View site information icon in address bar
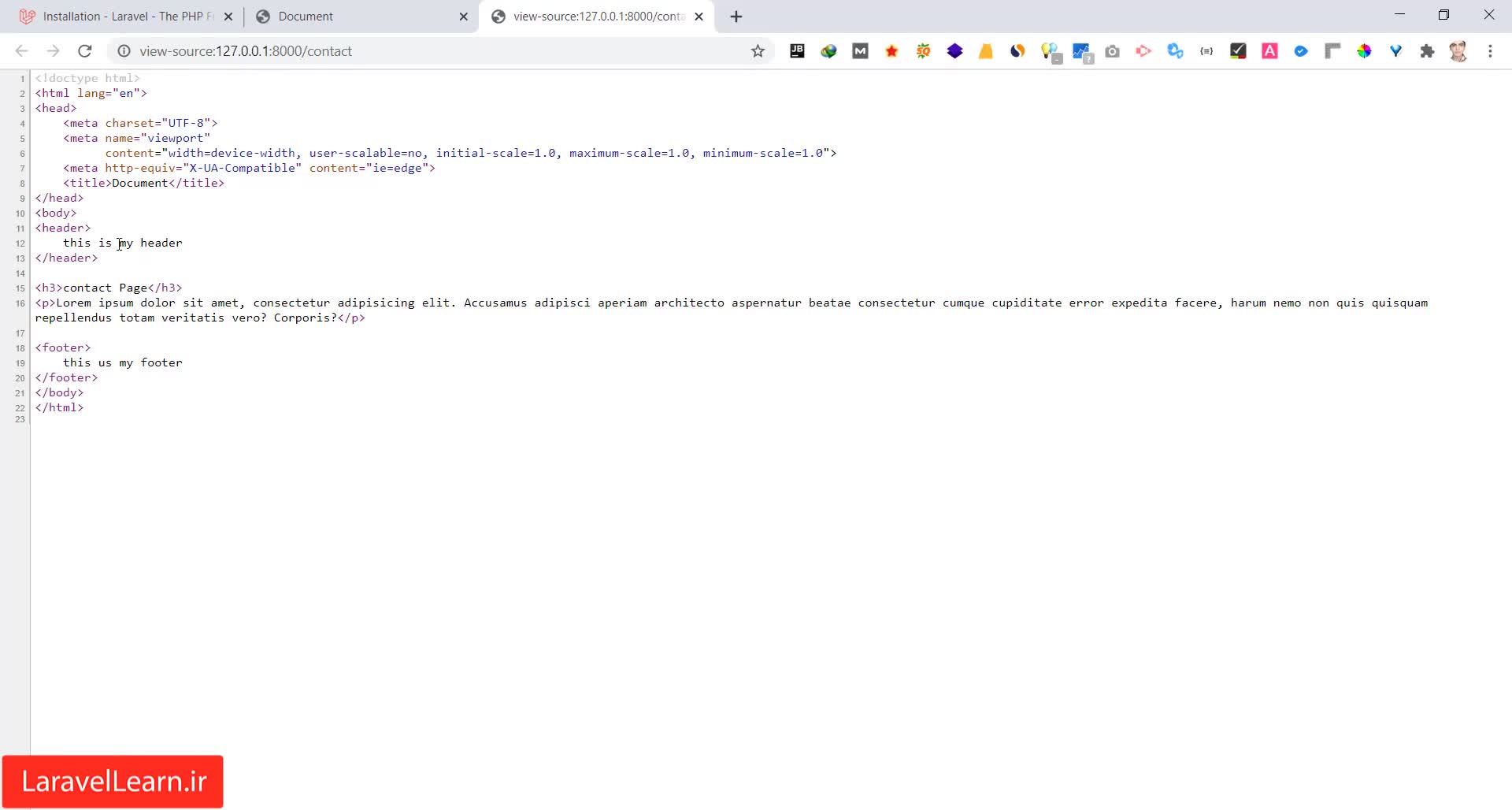 click(x=124, y=51)
